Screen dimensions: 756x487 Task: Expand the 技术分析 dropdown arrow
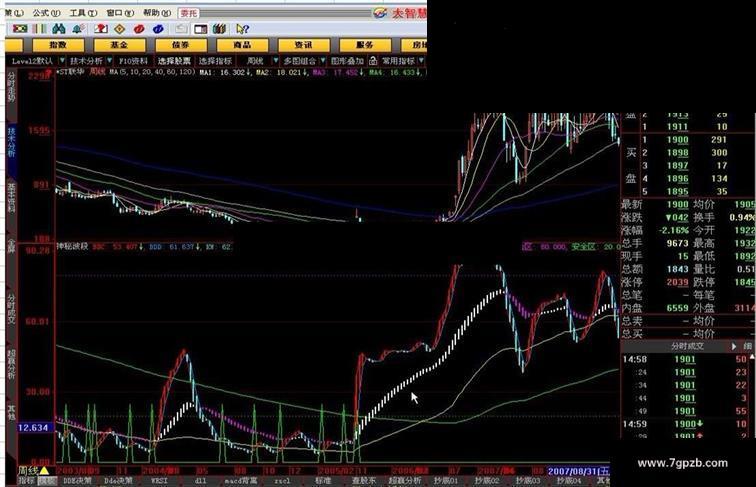(109, 61)
